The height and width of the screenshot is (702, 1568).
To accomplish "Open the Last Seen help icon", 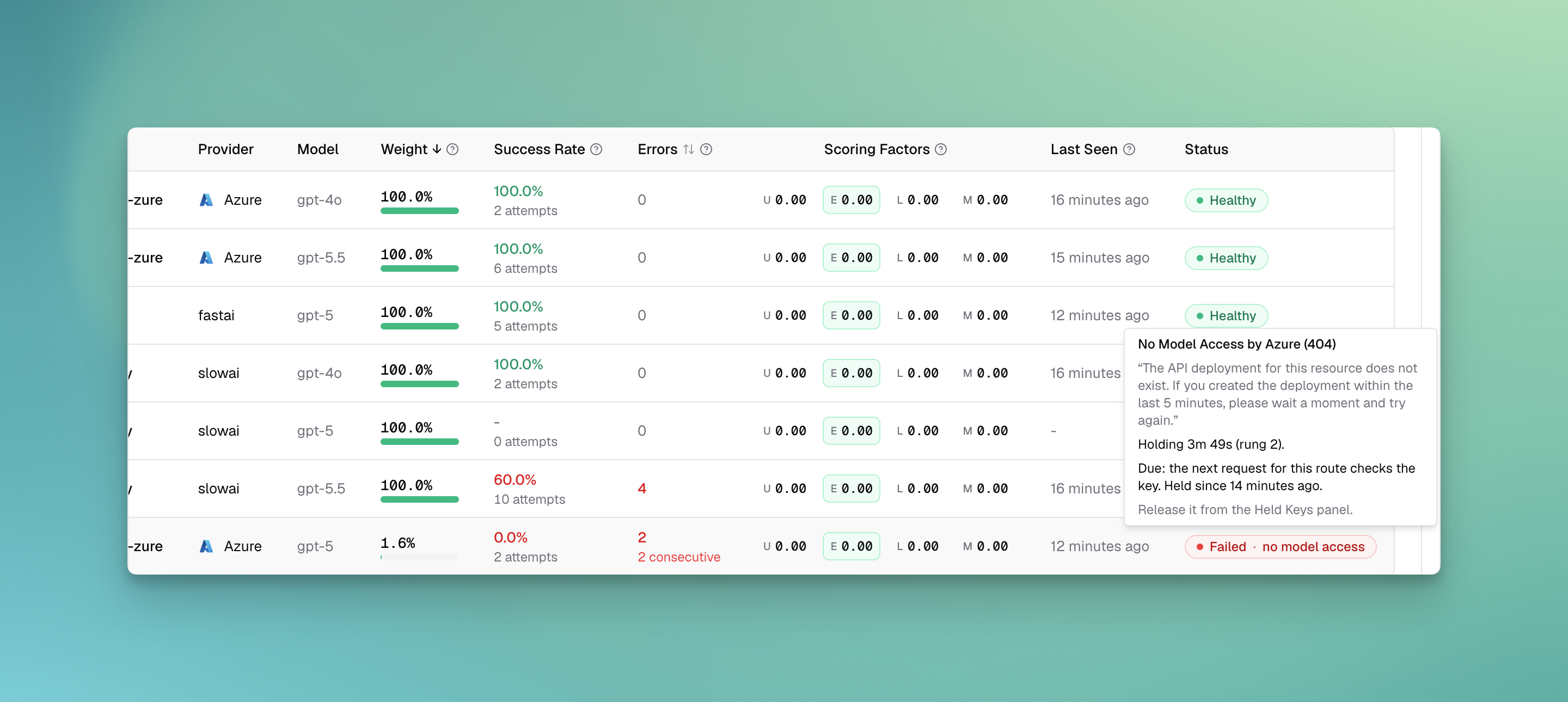I will (x=1129, y=149).
